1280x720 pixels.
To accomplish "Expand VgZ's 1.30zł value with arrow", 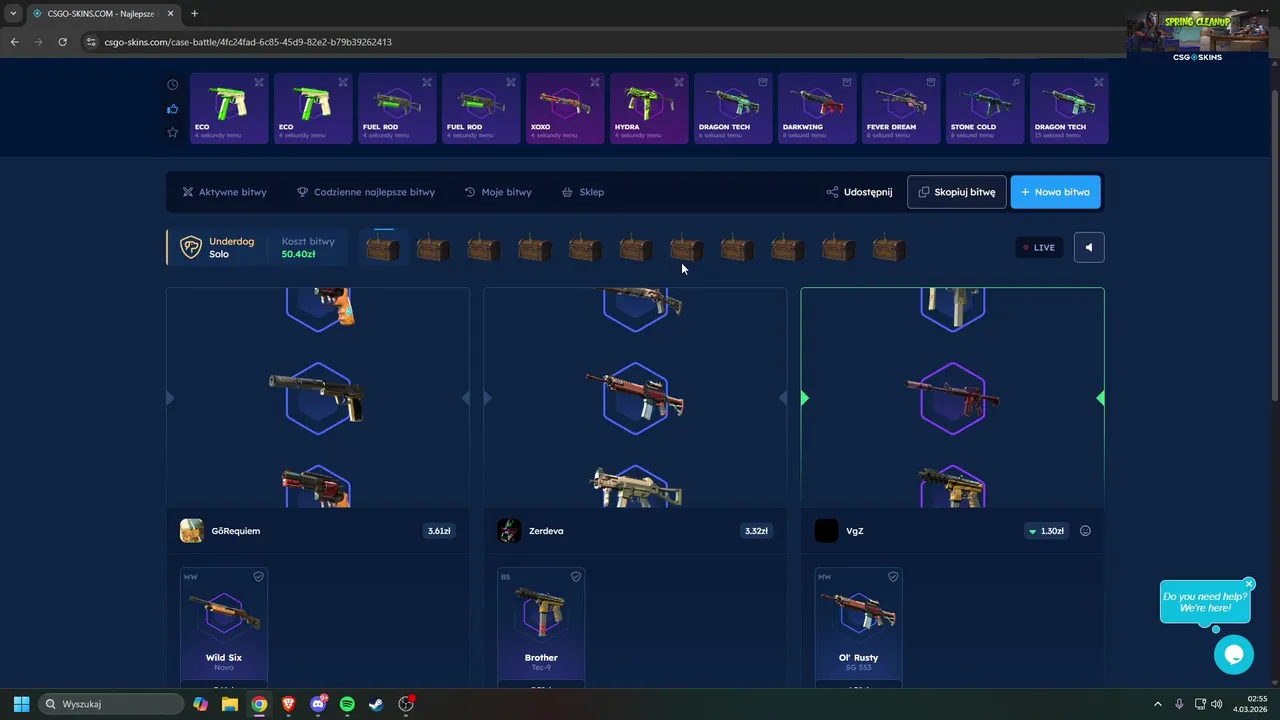I will [x=1046, y=531].
